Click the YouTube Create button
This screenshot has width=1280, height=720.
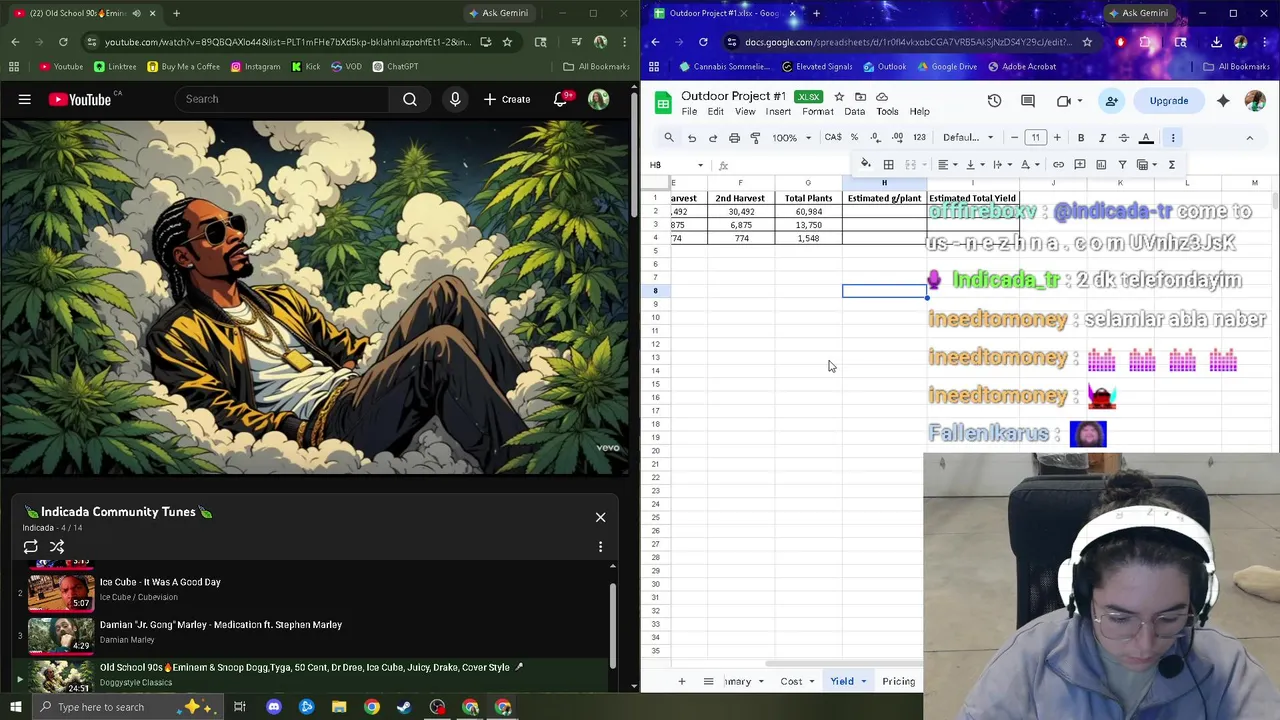point(507,99)
